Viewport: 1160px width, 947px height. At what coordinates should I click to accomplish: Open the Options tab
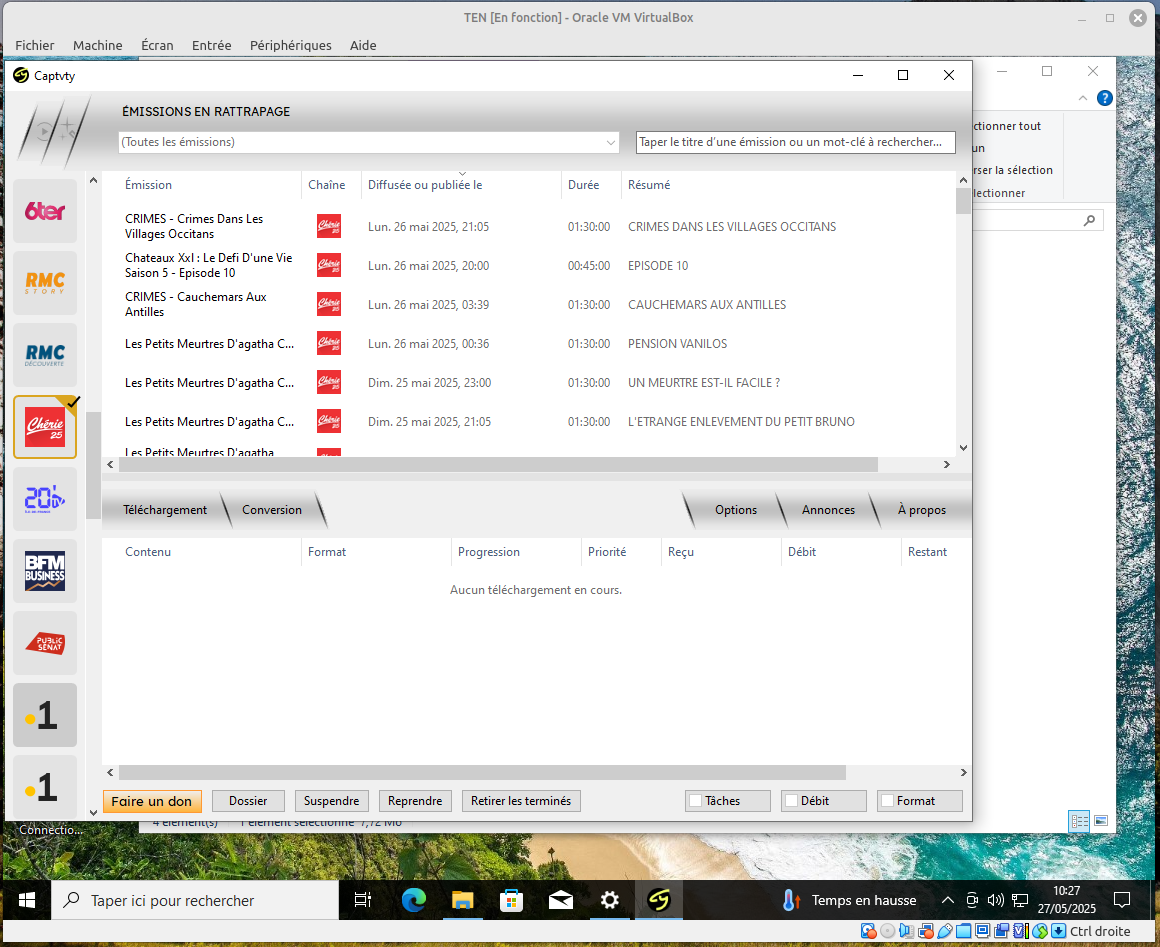point(735,510)
